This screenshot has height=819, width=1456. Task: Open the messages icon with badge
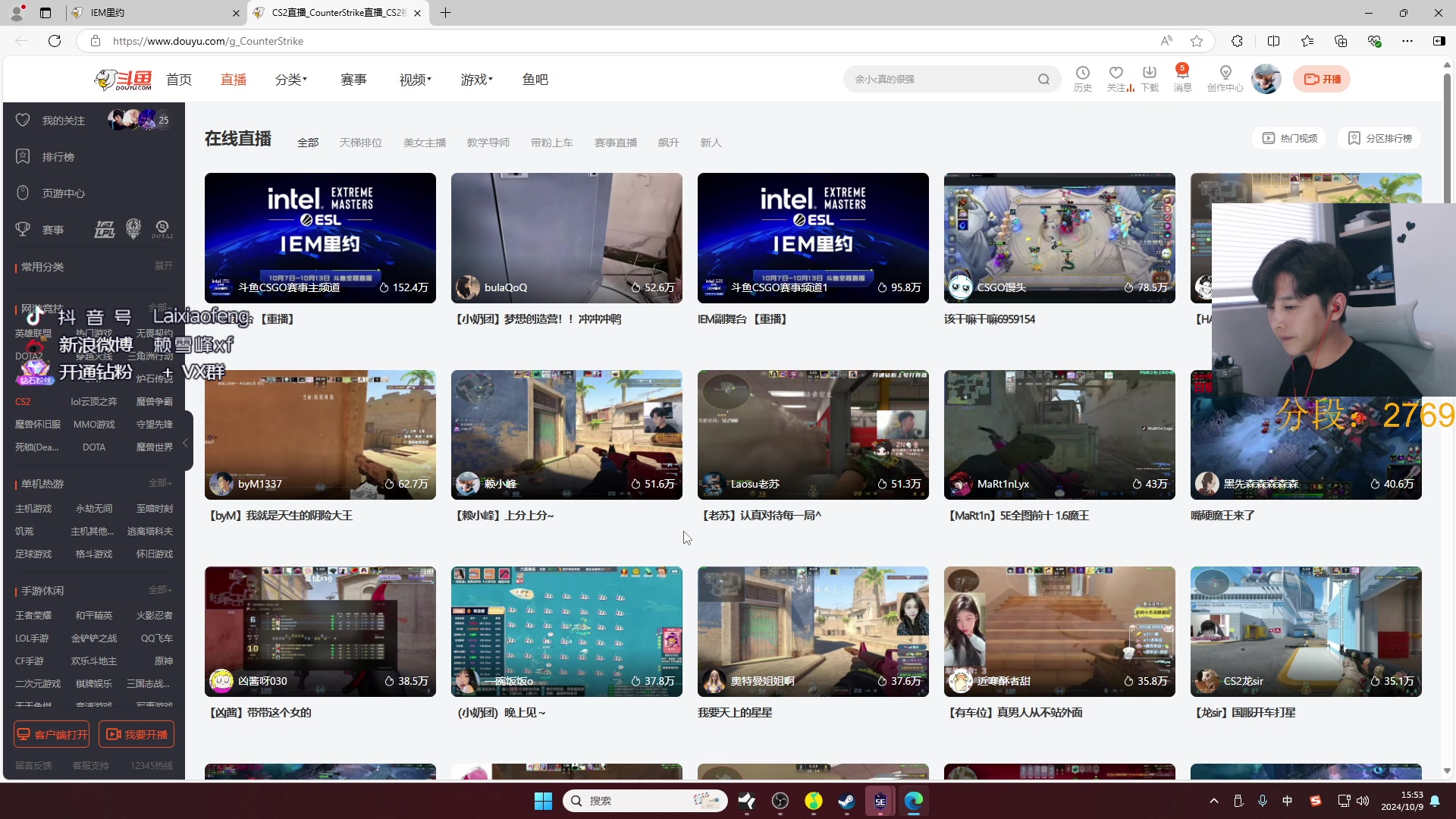1182,73
